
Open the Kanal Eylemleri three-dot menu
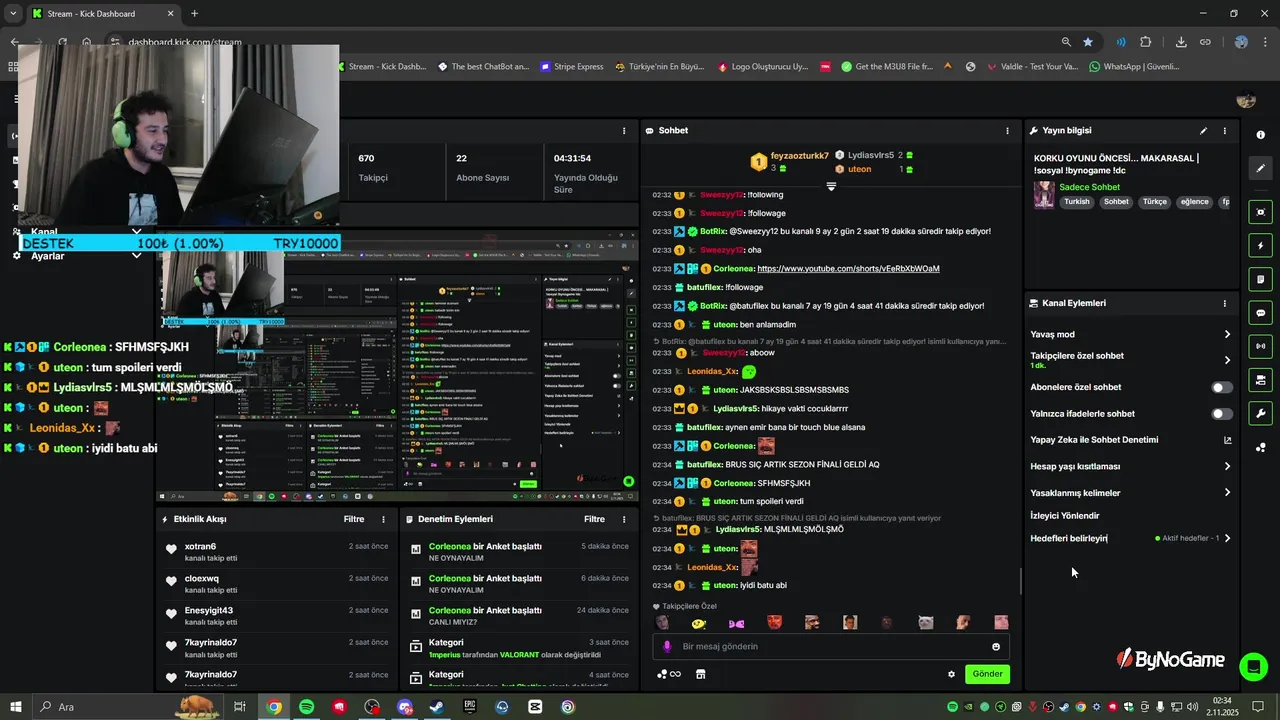1224,303
